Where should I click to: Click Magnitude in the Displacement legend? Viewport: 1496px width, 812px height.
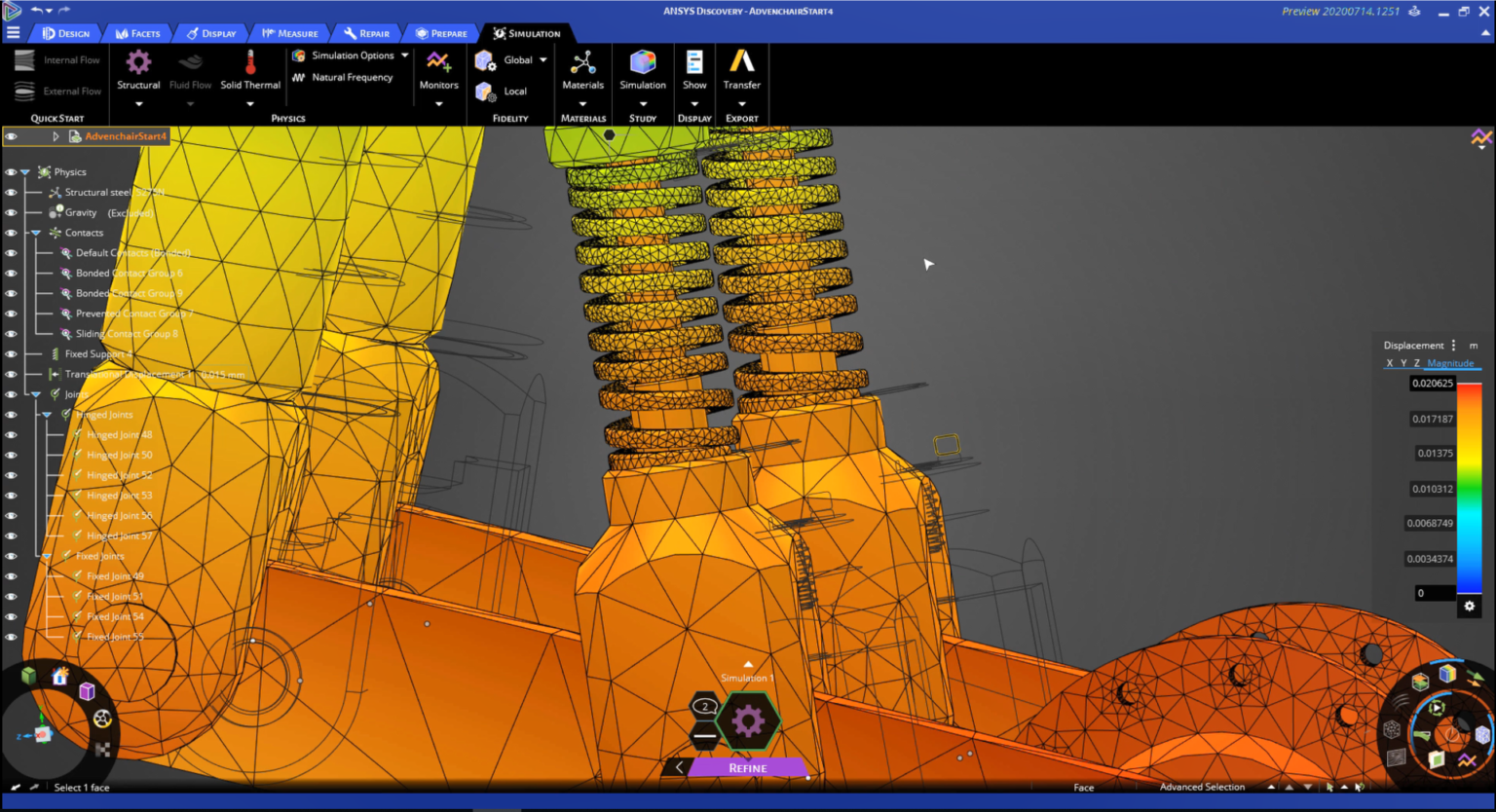pyautogui.click(x=1450, y=362)
